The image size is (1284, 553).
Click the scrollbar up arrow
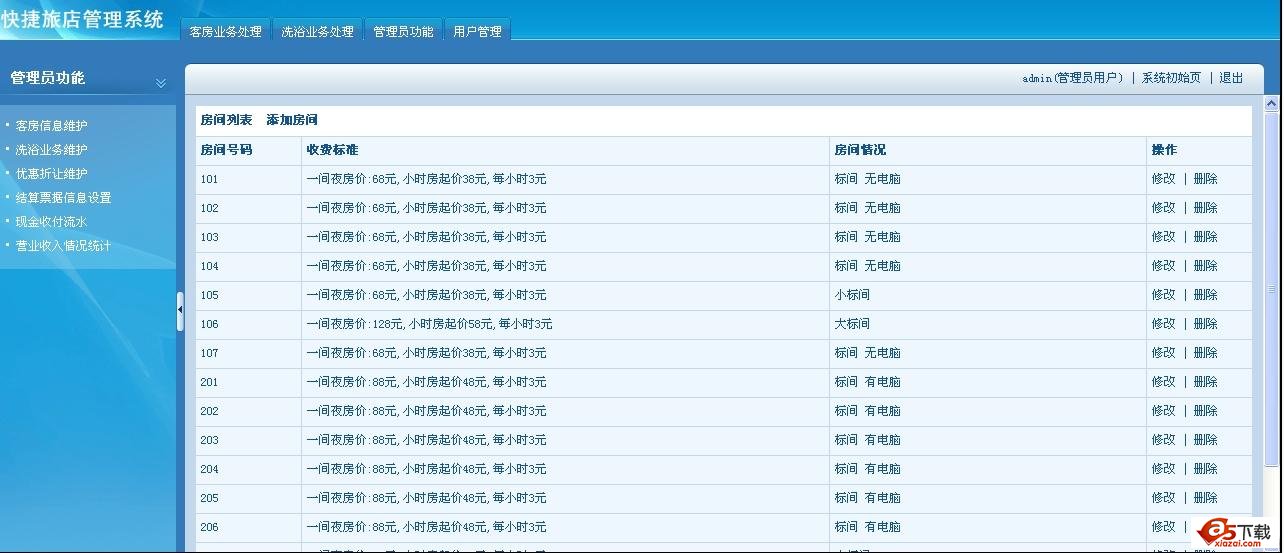(1271, 103)
